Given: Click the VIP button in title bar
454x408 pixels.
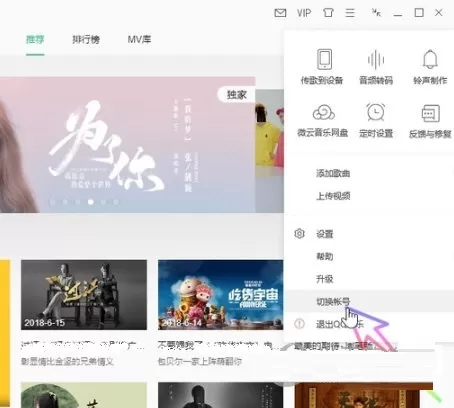Looking at the screenshot, I should pos(304,13).
